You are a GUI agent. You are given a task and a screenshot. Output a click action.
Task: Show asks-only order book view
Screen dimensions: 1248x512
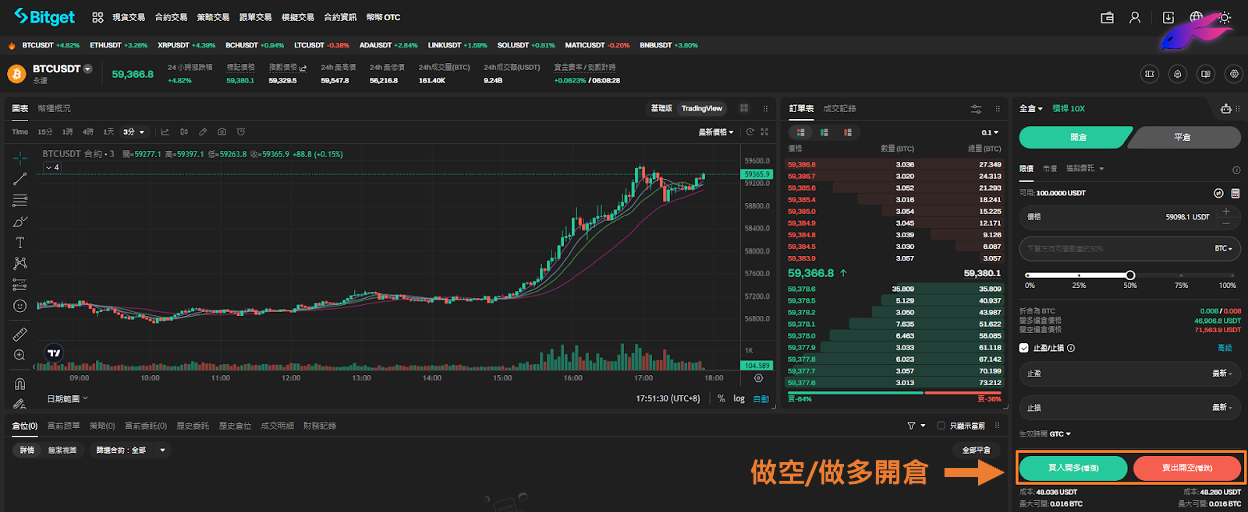(850, 132)
